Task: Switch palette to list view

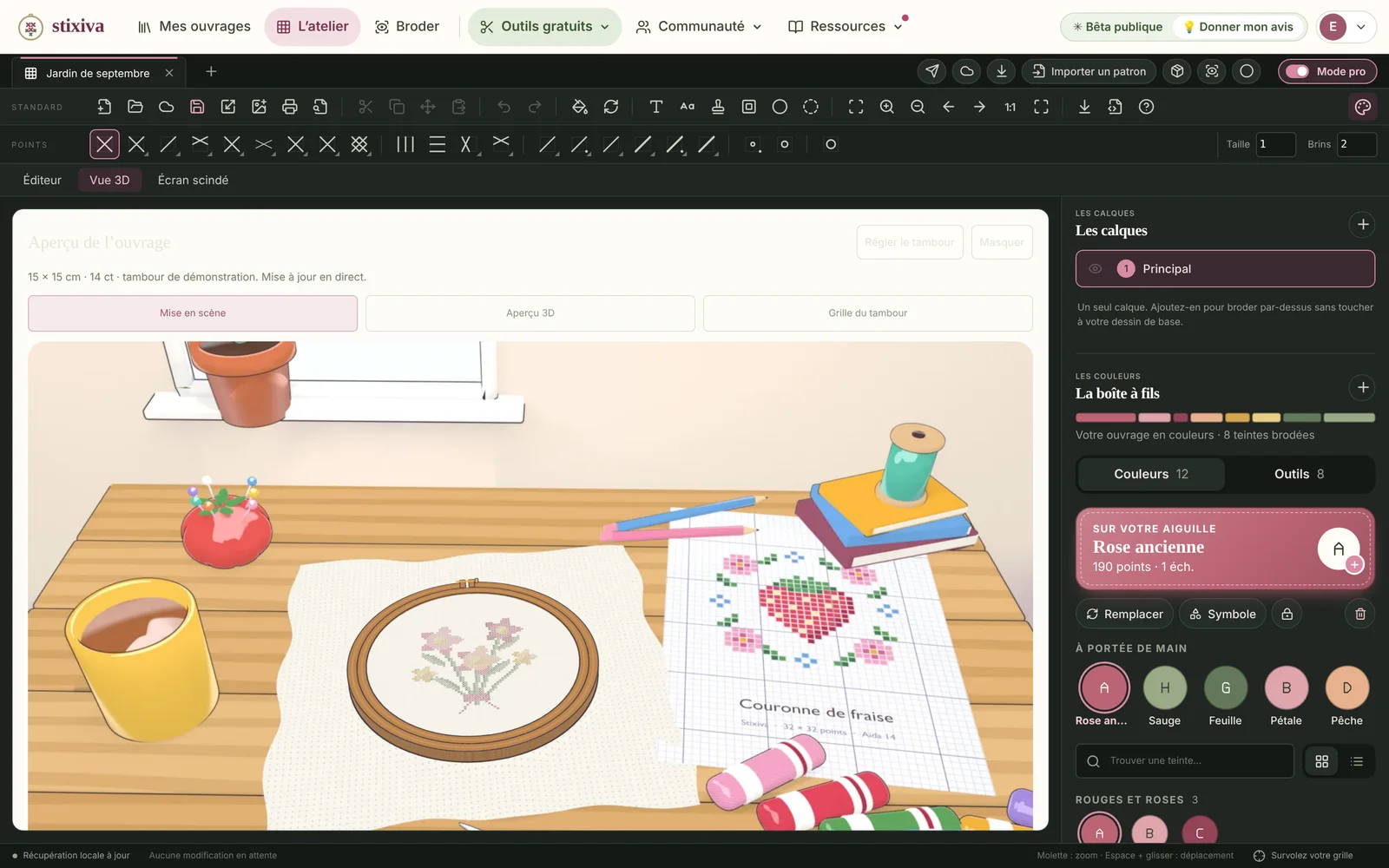Action: point(1357,761)
